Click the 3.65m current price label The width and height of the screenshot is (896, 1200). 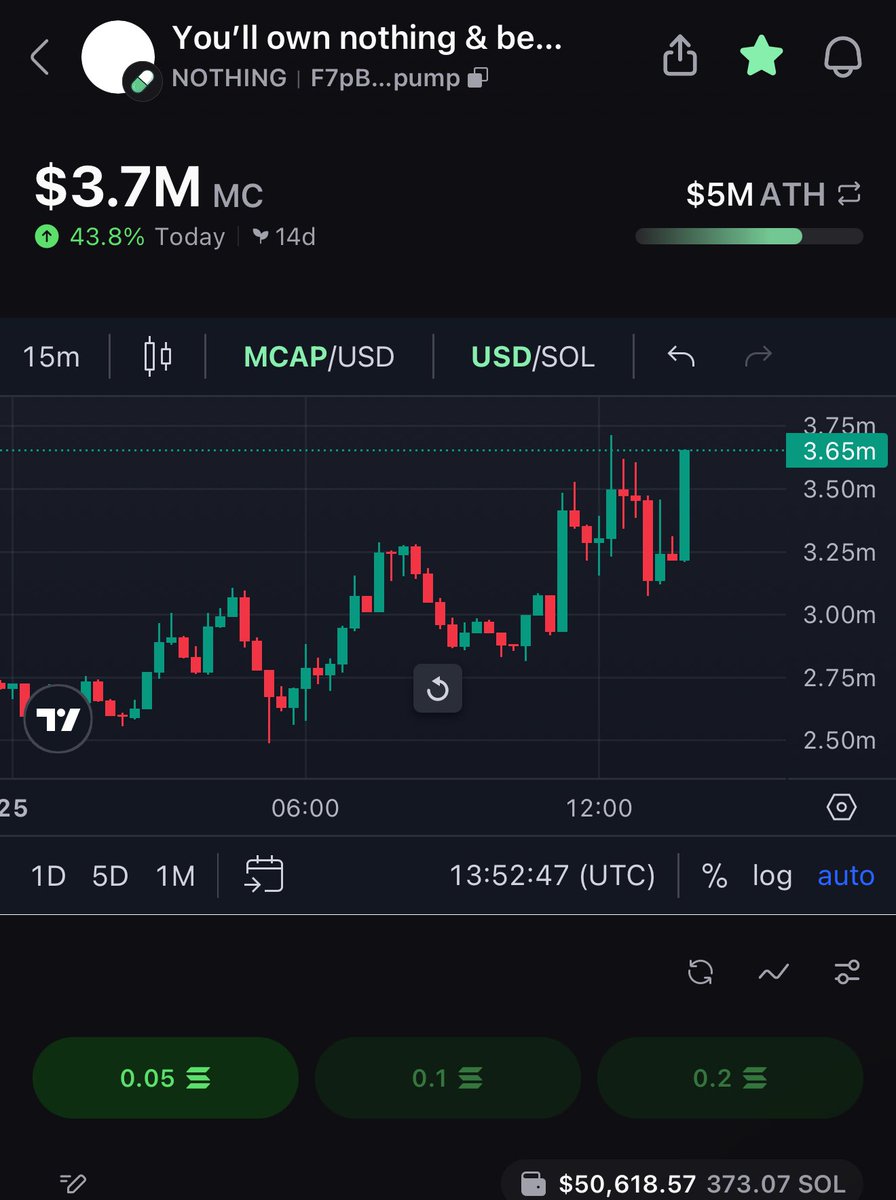pos(836,451)
